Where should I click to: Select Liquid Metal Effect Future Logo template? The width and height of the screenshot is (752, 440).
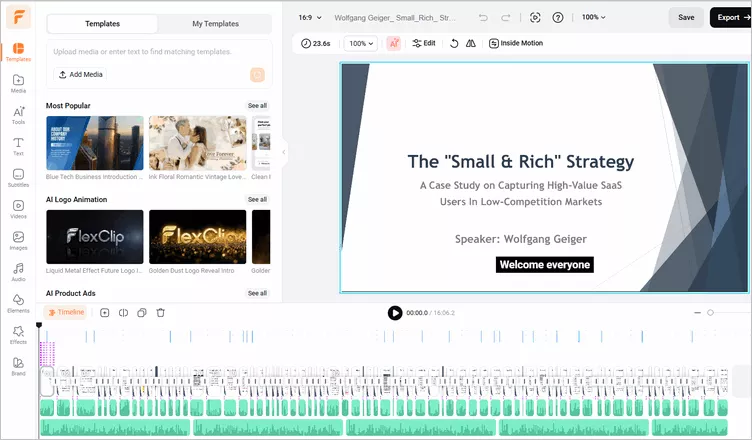pyautogui.click(x=95, y=237)
